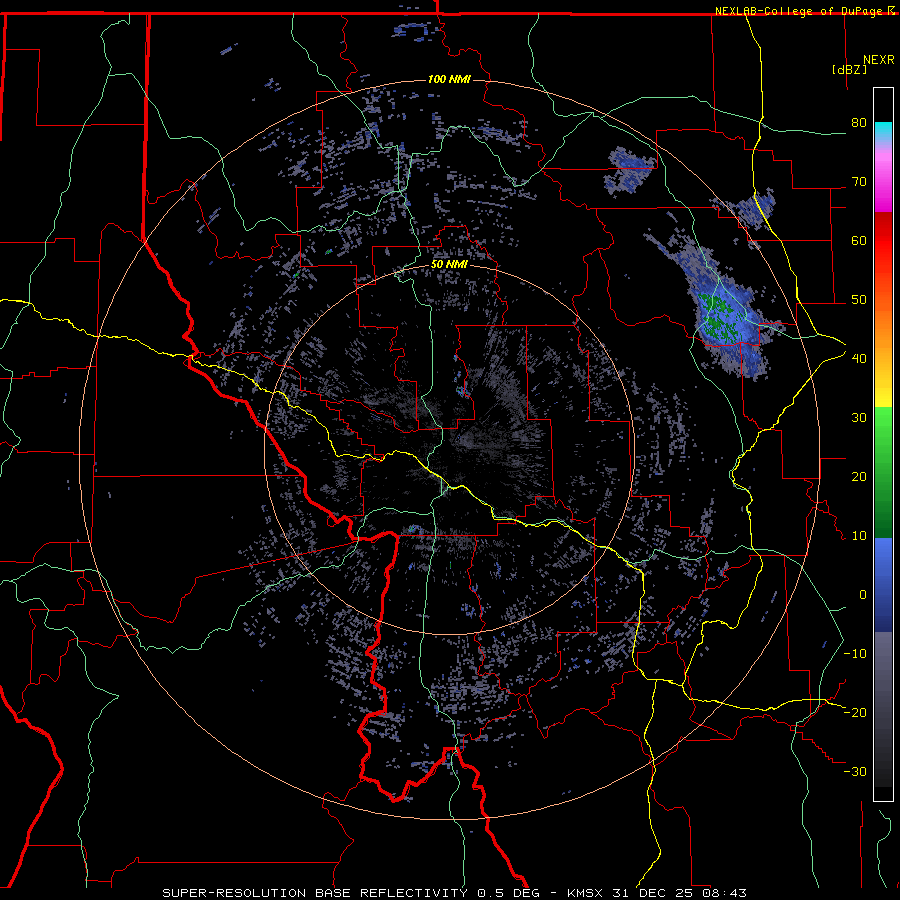
Task: Click the [dBZ] unit label
Action: (849, 69)
